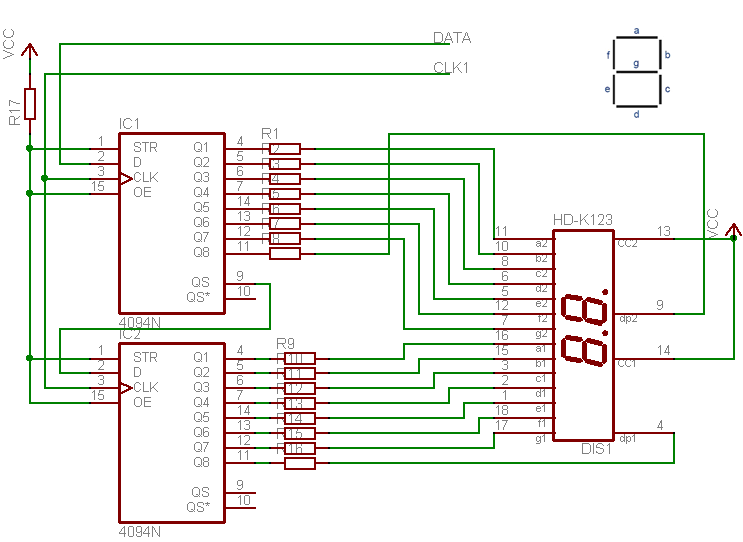Click the VCC arrow above R17
The image size is (743, 542).
(30, 50)
